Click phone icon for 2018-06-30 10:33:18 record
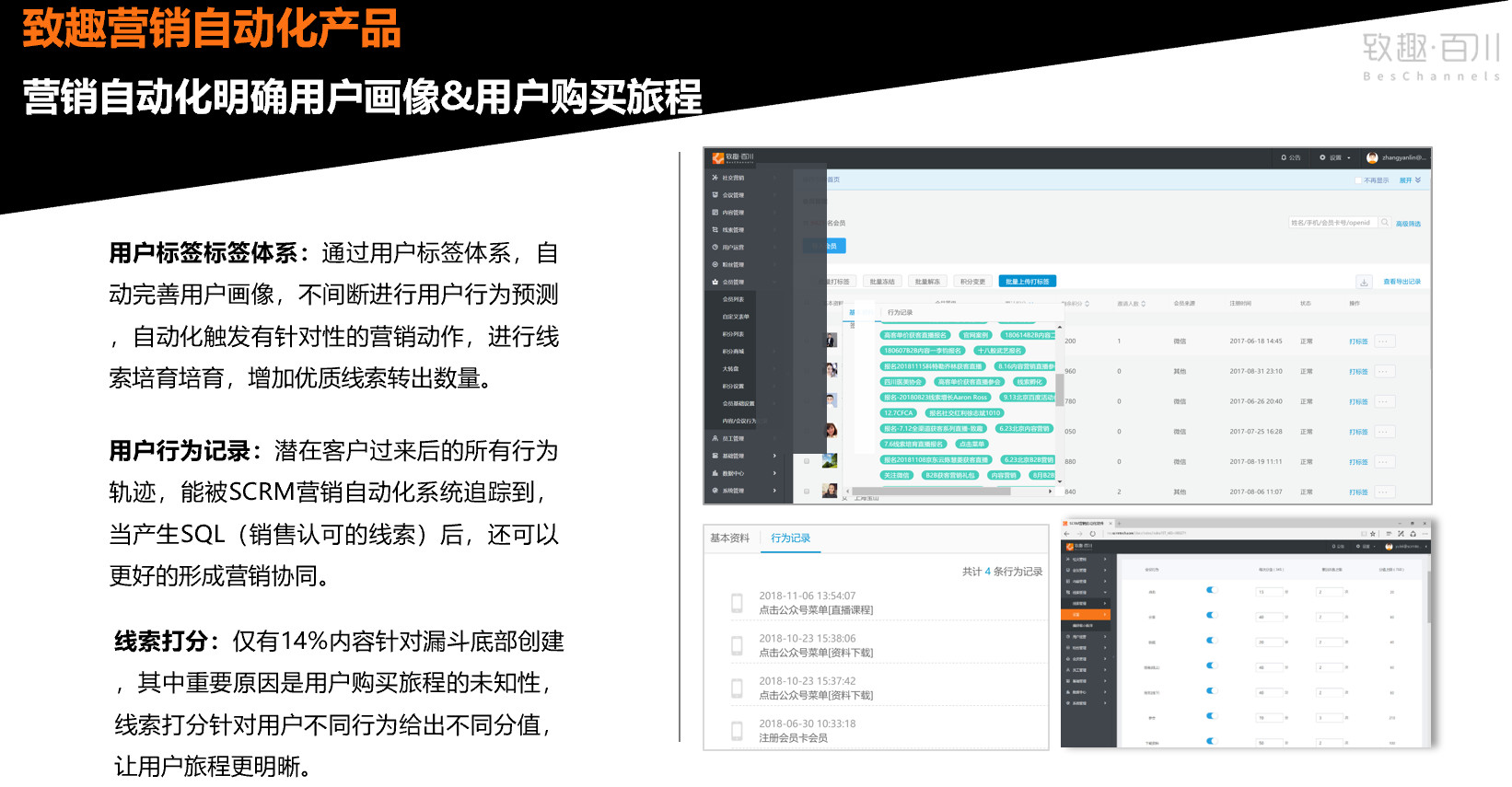This screenshot has height=787, width=1512. click(x=737, y=731)
